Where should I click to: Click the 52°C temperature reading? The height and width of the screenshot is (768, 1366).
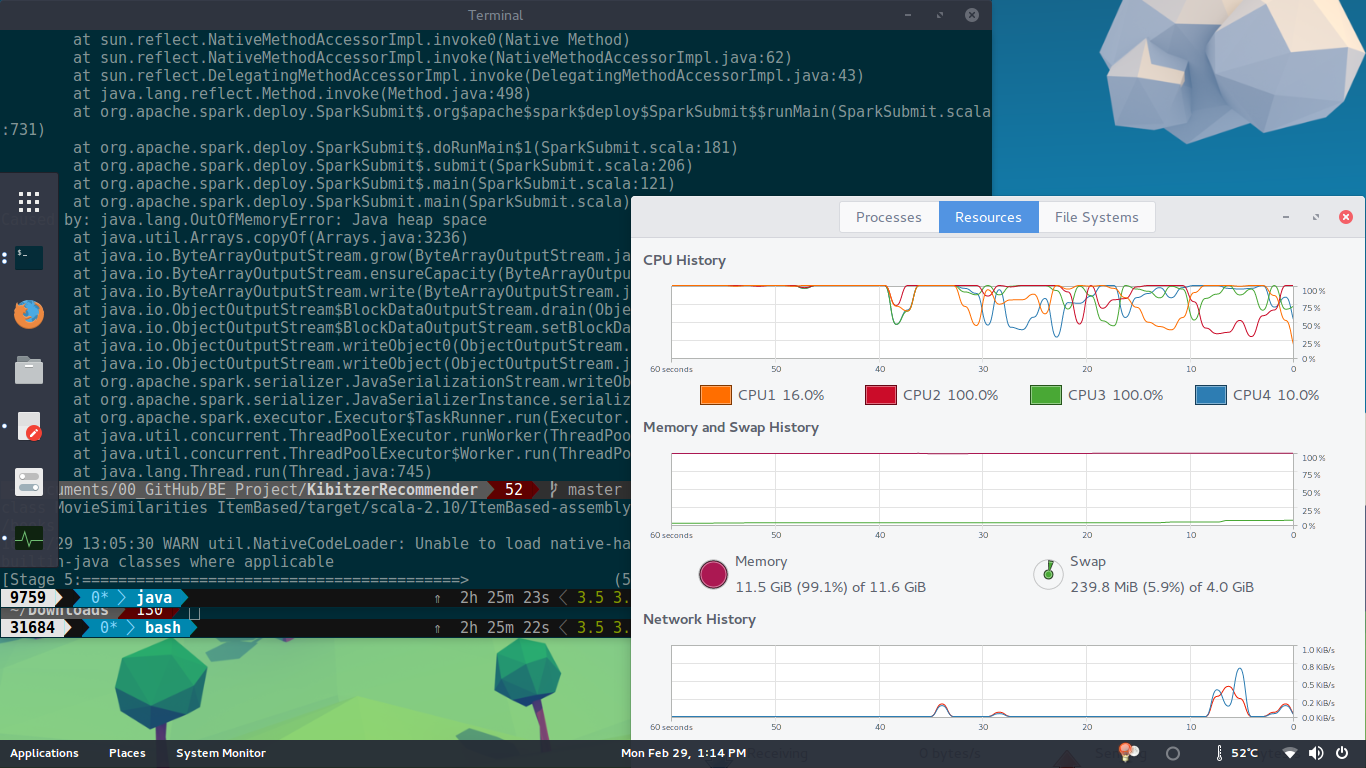pos(1245,753)
